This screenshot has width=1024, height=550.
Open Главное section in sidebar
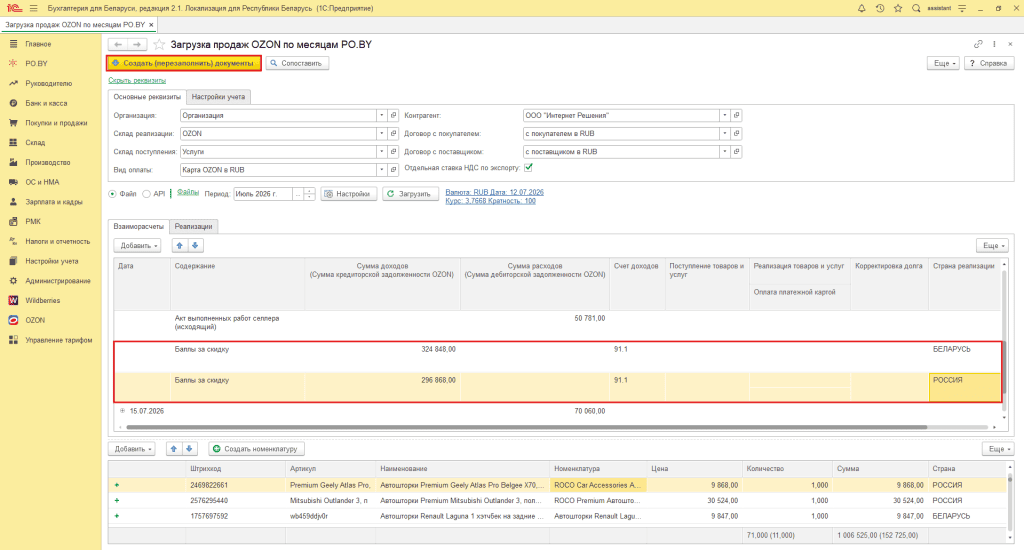[38, 44]
